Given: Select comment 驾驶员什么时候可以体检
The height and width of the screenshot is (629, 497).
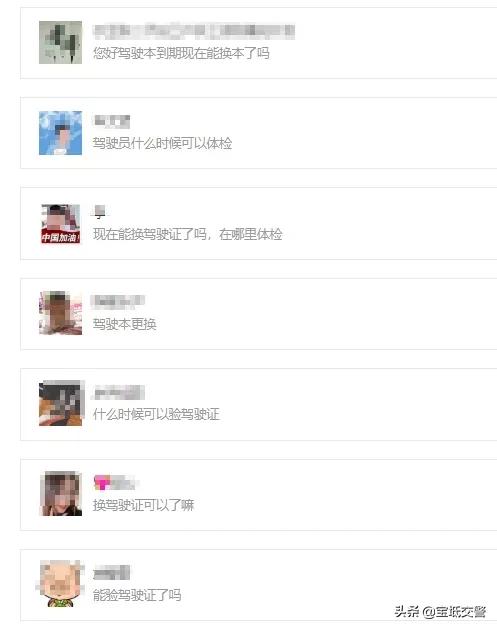Looking at the screenshot, I should [162, 143].
